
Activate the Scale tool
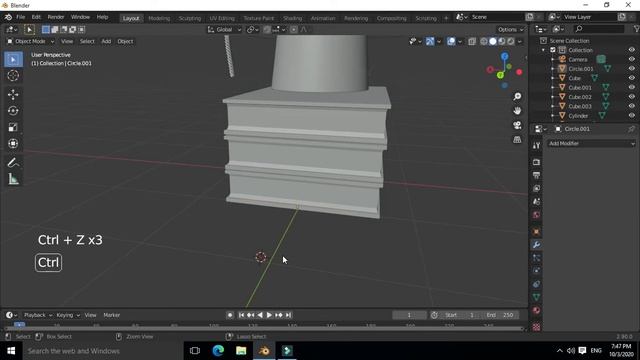point(13,127)
